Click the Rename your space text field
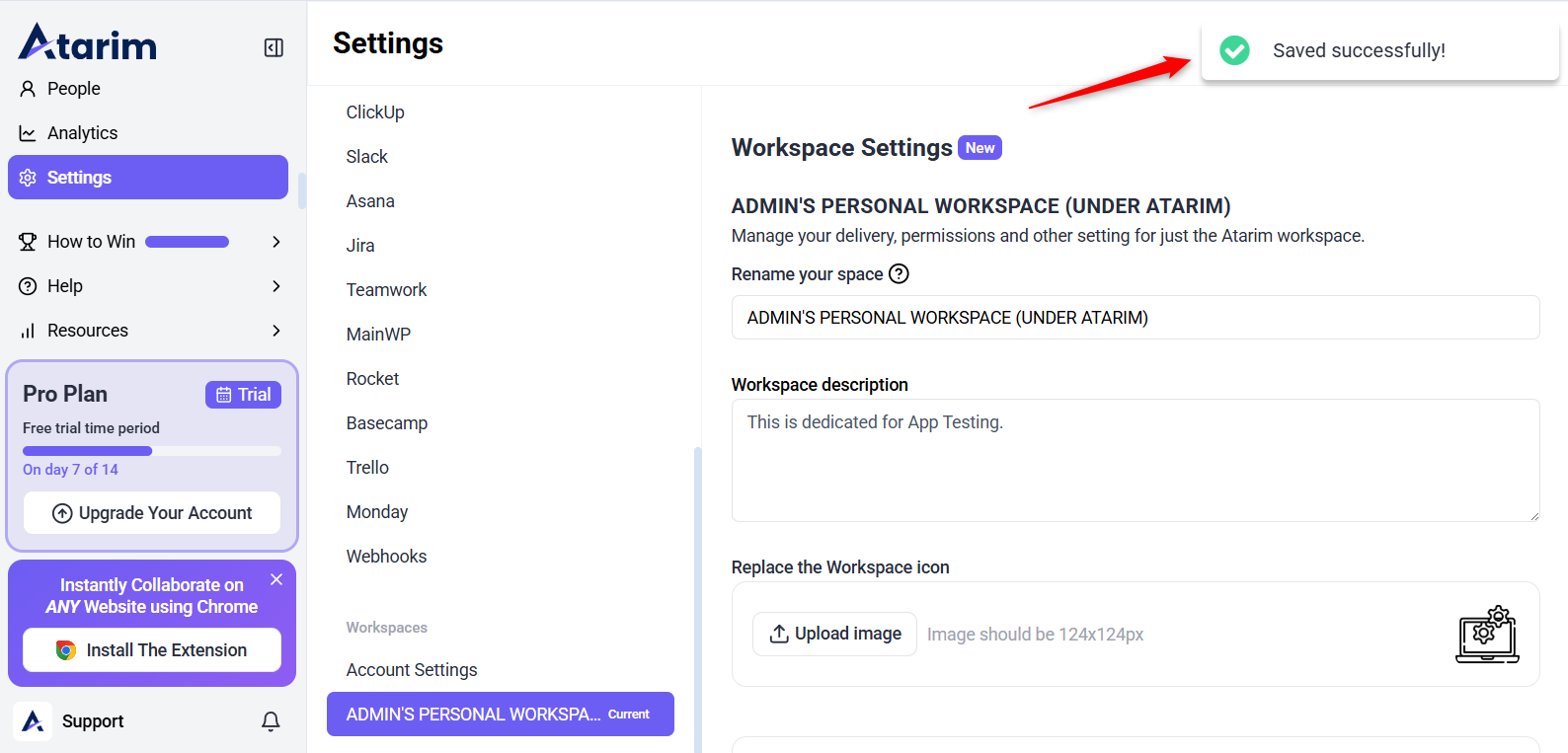 tap(1135, 318)
